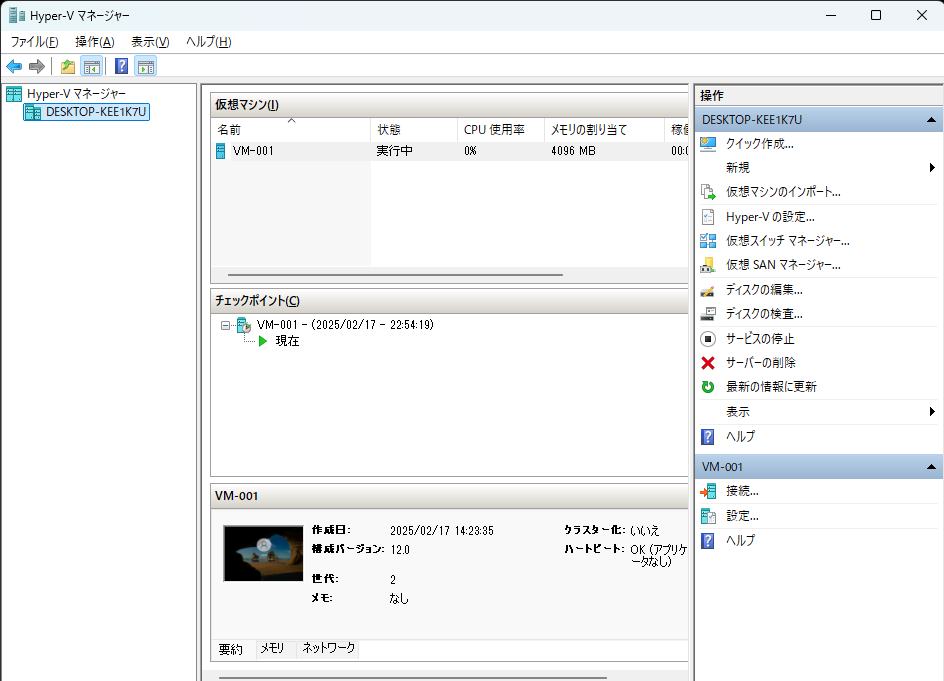Click the VM-001 checkpoint icon in the tree

[244, 325]
